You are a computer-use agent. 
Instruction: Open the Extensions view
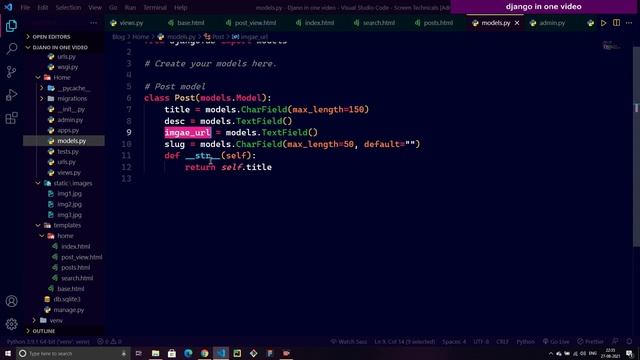[x=11, y=118]
